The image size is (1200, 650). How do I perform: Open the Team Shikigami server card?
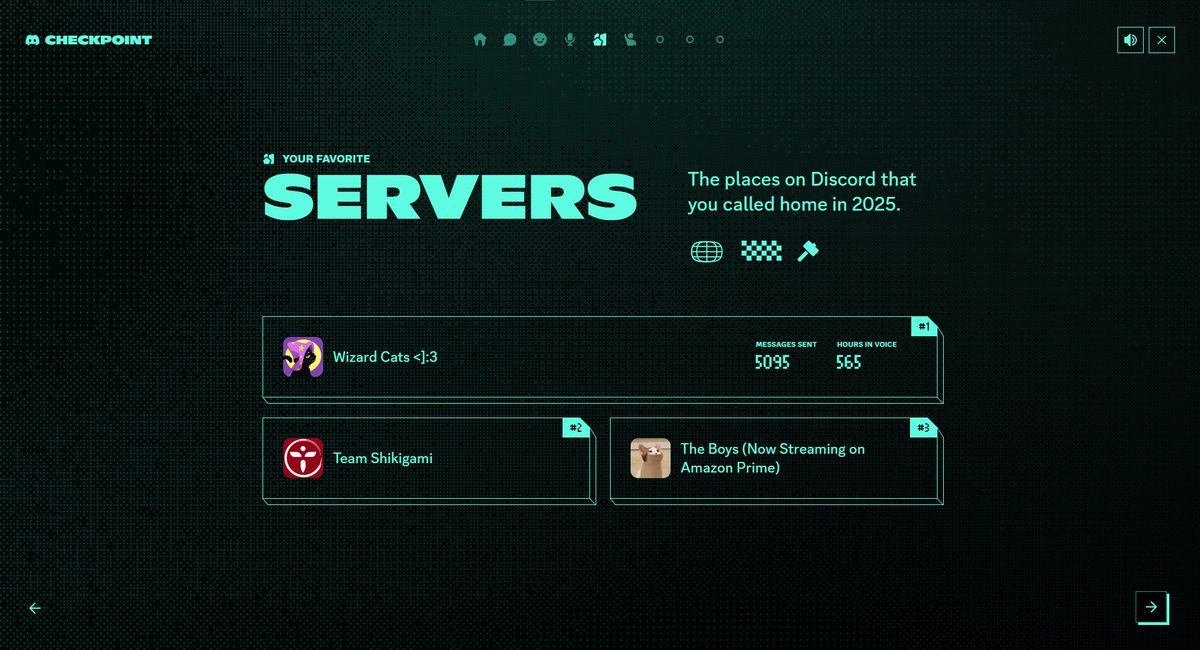tap(429, 460)
